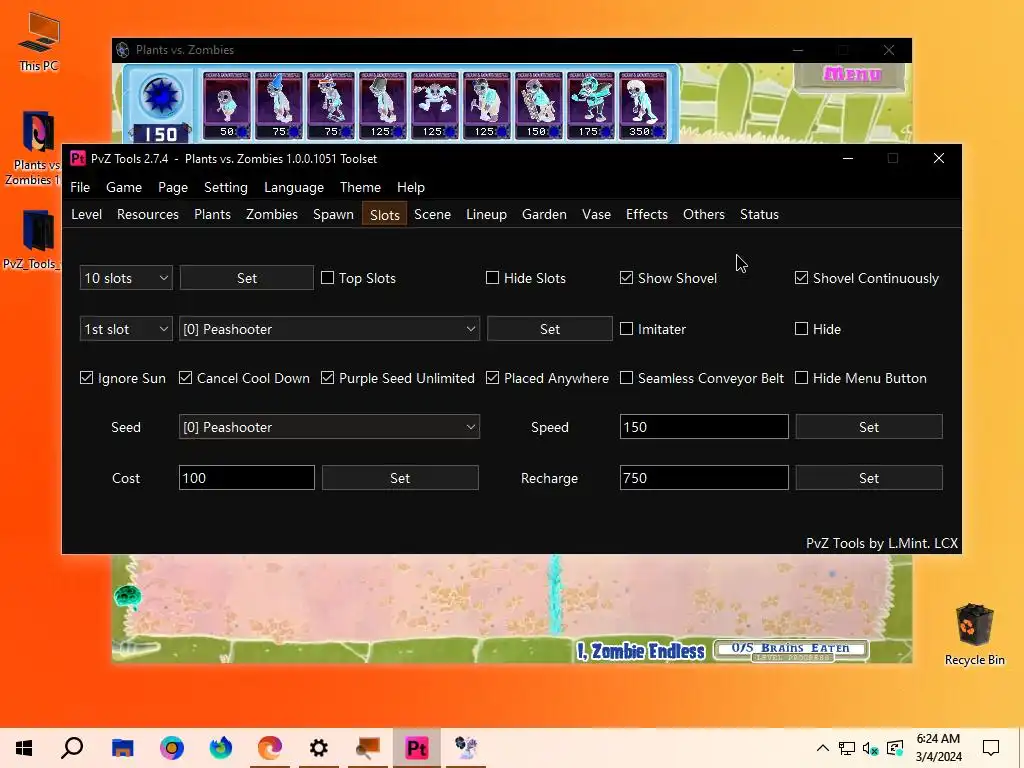
Task: Uncheck Cancel Cool Down
Action: click(185, 377)
